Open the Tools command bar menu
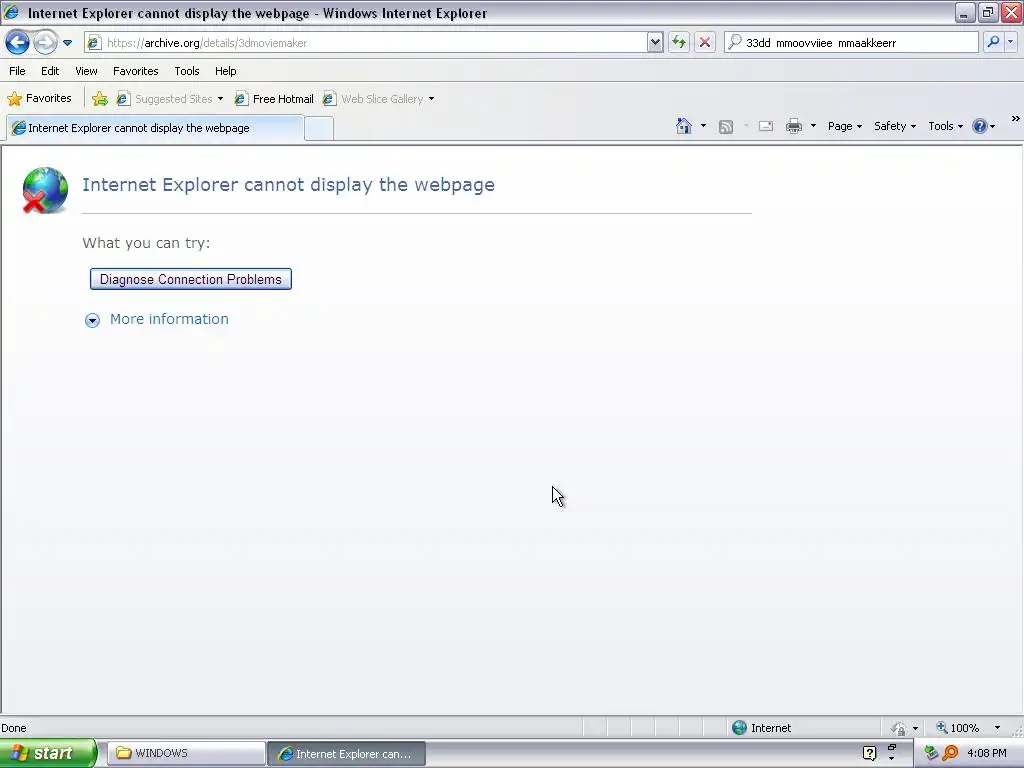This screenshot has width=1024, height=768. pyautogui.click(x=945, y=126)
